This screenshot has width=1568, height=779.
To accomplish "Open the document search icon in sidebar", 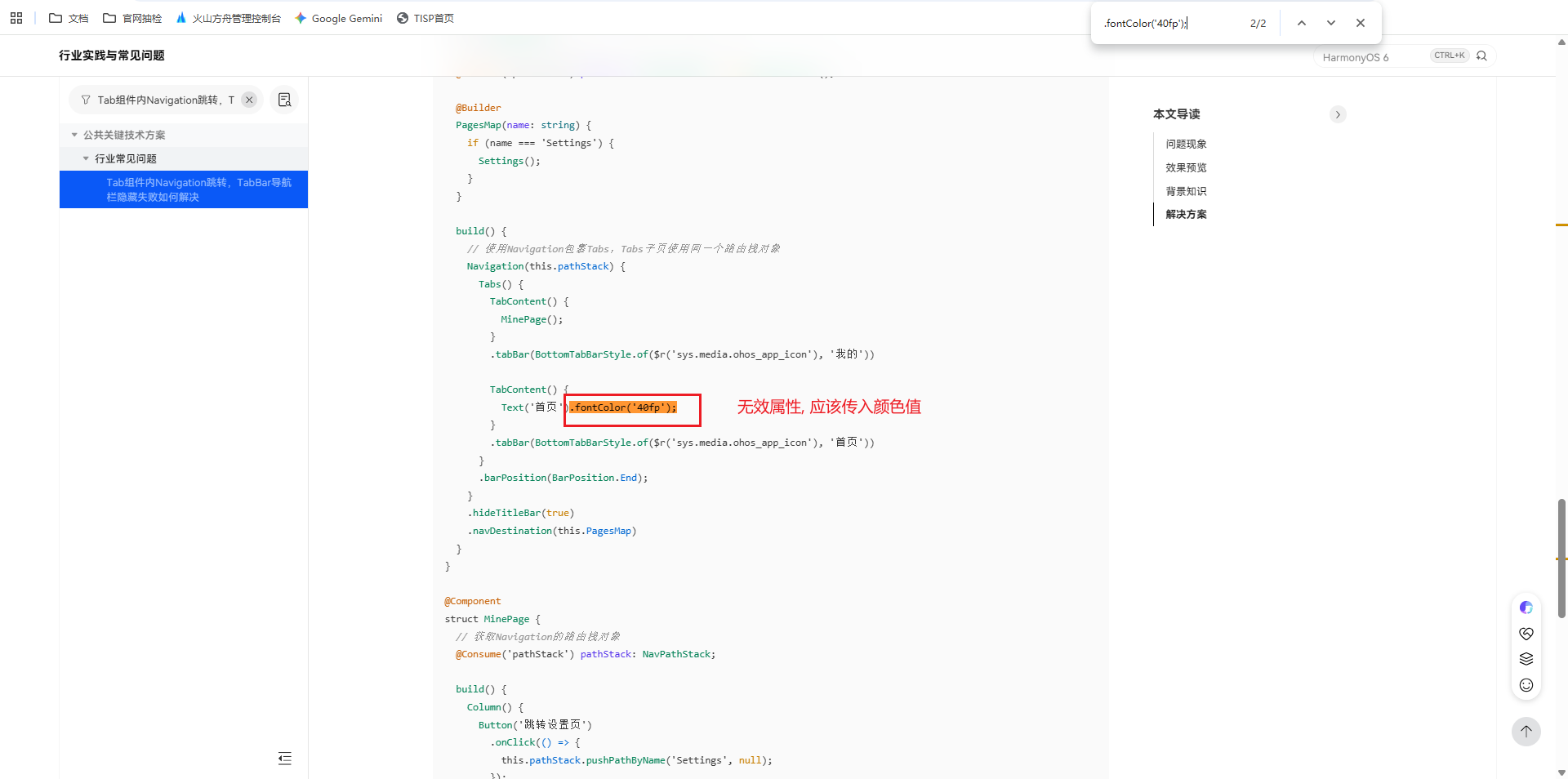I will pos(284,100).
